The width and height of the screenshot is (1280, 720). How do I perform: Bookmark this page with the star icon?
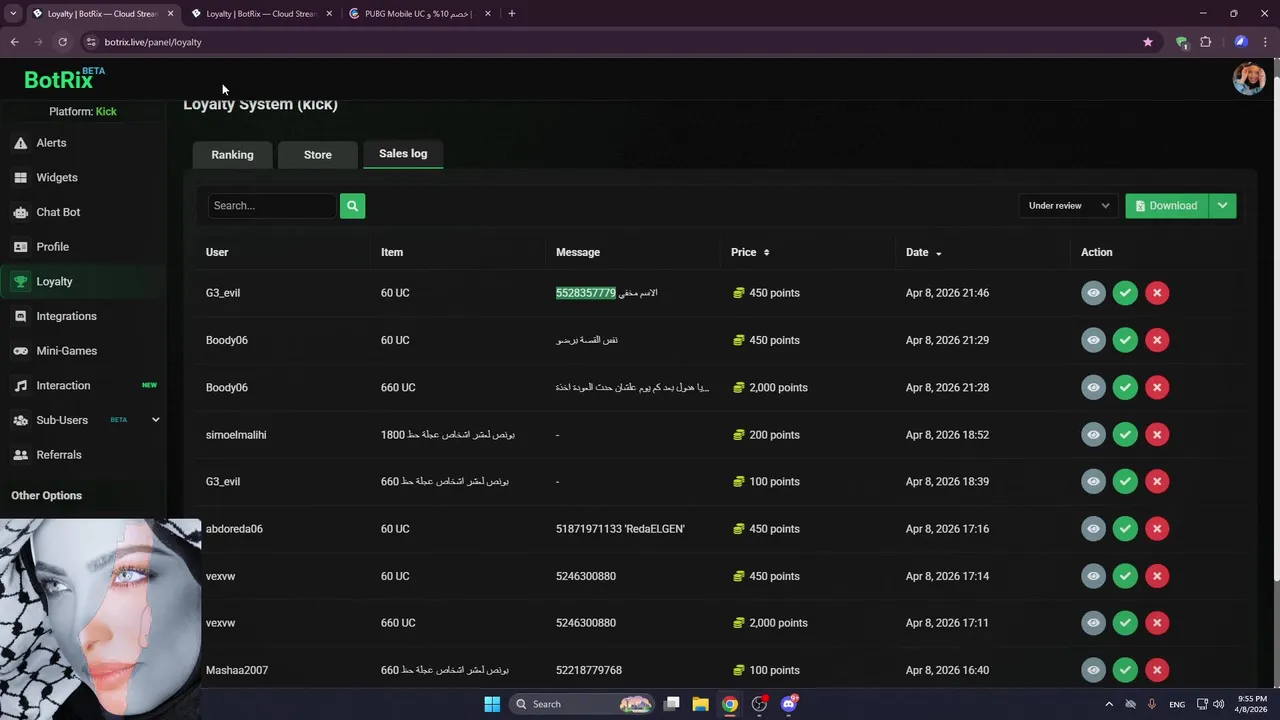[1148, 42]
